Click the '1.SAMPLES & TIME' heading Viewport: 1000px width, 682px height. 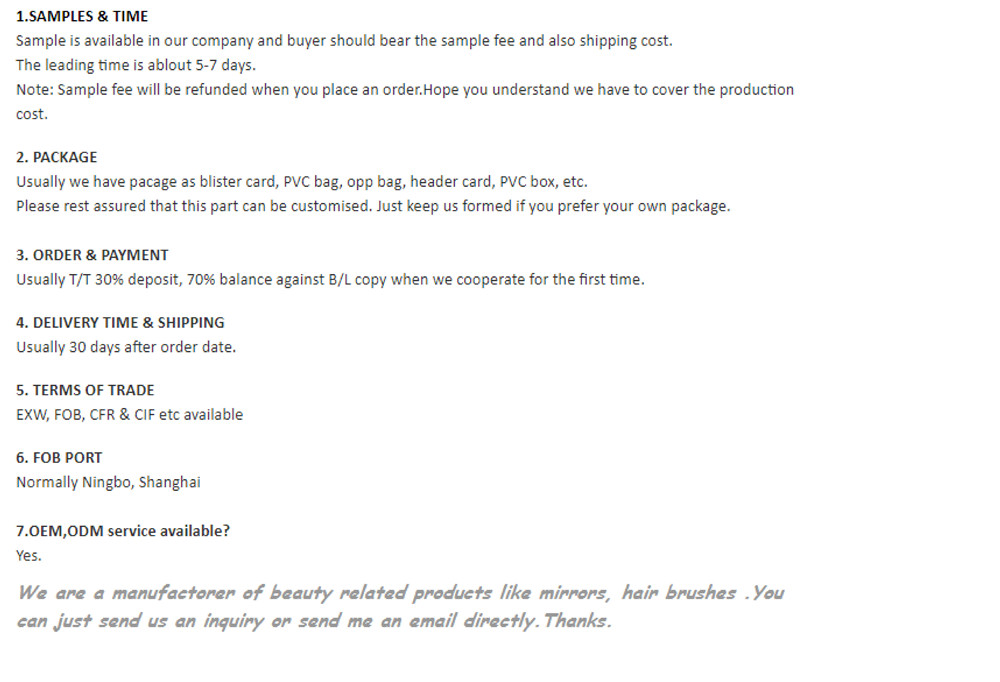coord(82,17)
